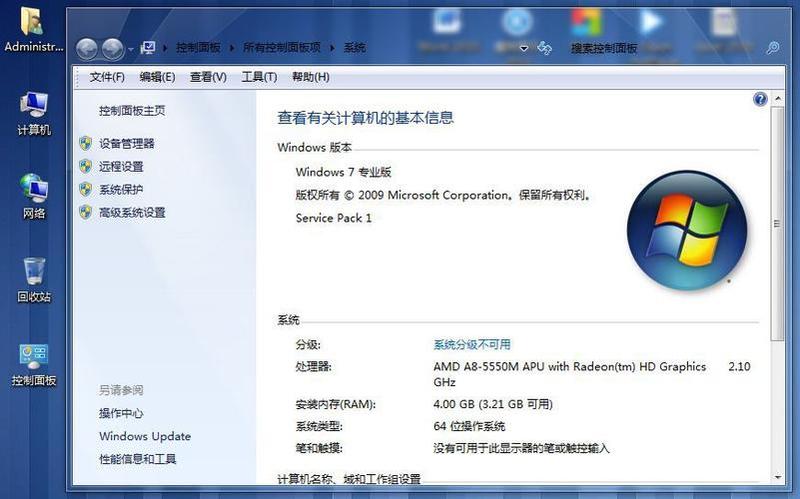Screen dimensions: 800x499
Task: Select 网络 desktop icon
Action: click(x=34, y=196)
